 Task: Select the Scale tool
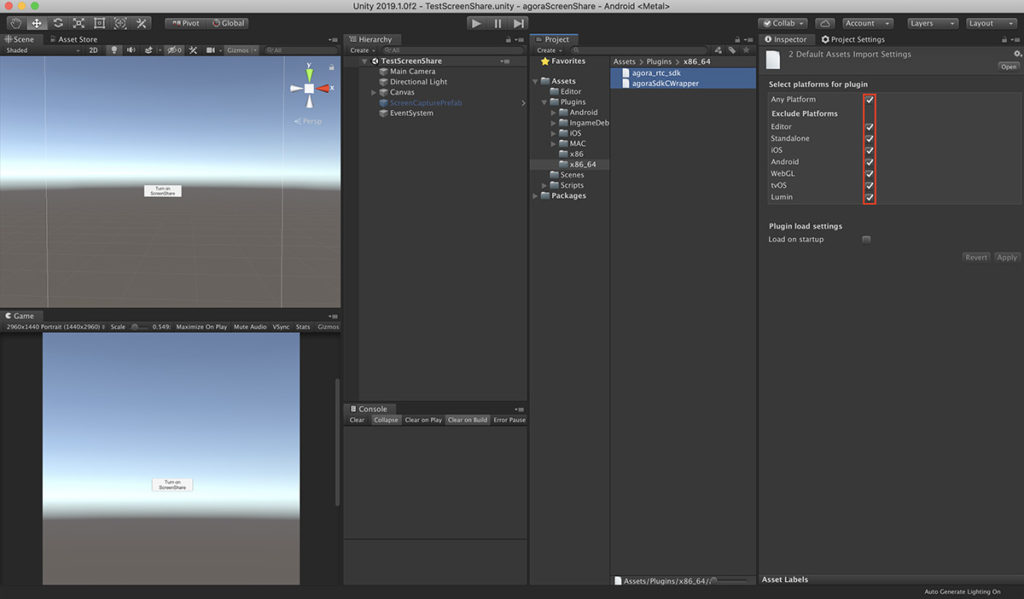pos(78,23)
